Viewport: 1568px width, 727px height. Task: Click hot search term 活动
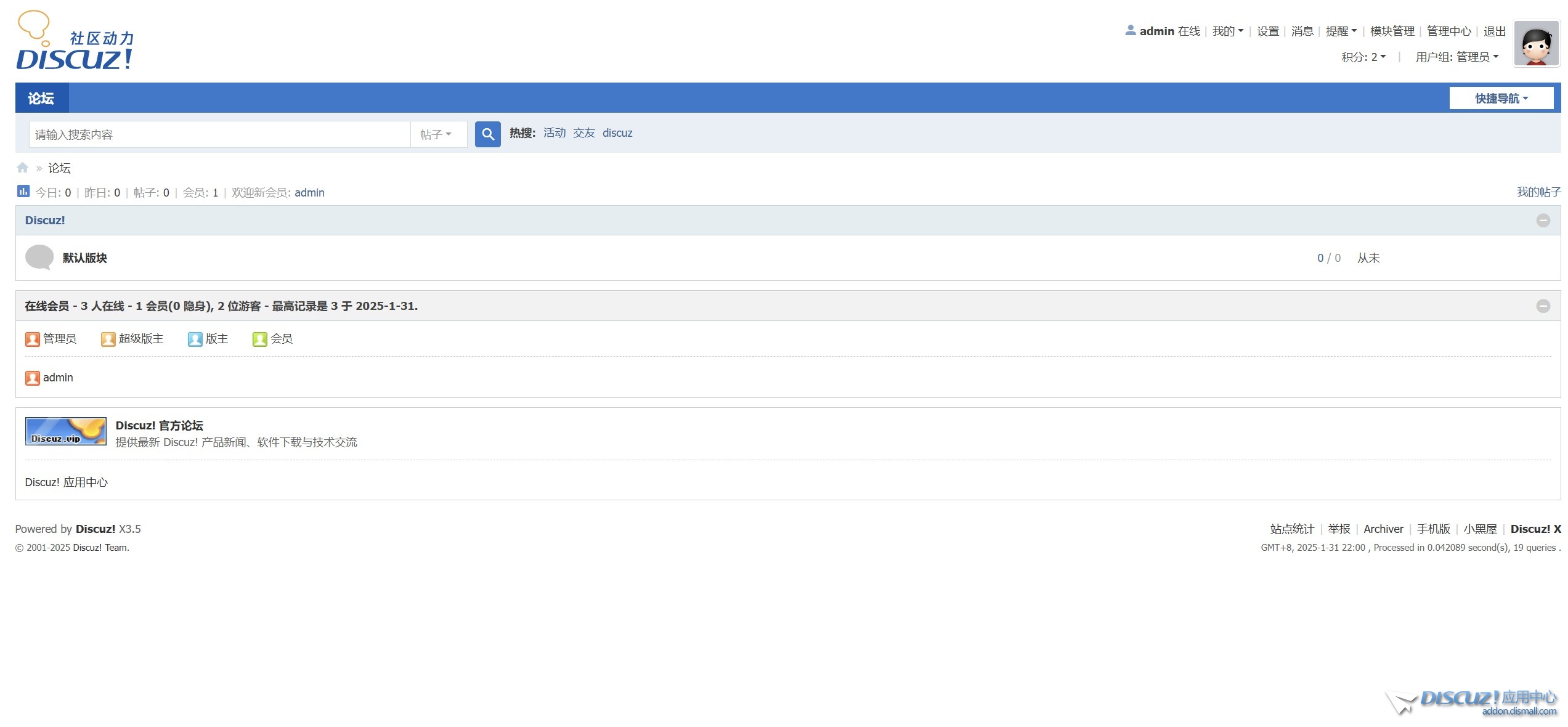pyautogui.click(x=554, y=133)
